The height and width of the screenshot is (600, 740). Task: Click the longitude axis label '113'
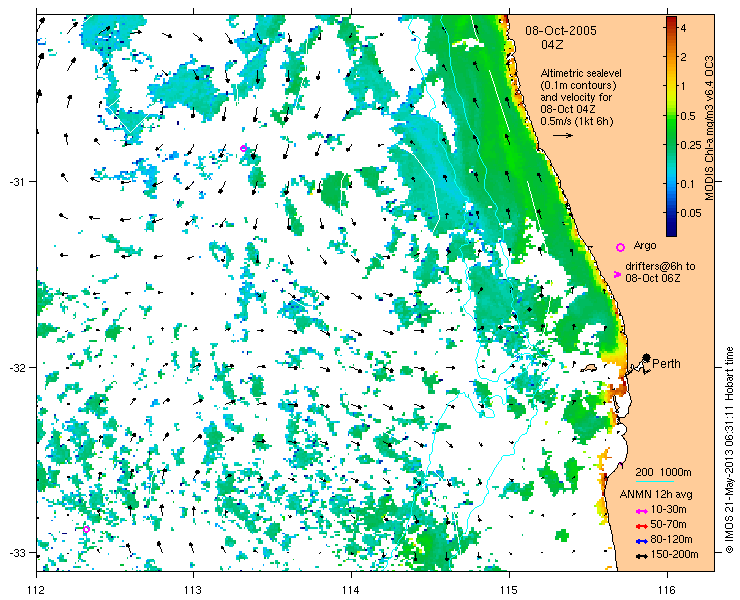193,590
